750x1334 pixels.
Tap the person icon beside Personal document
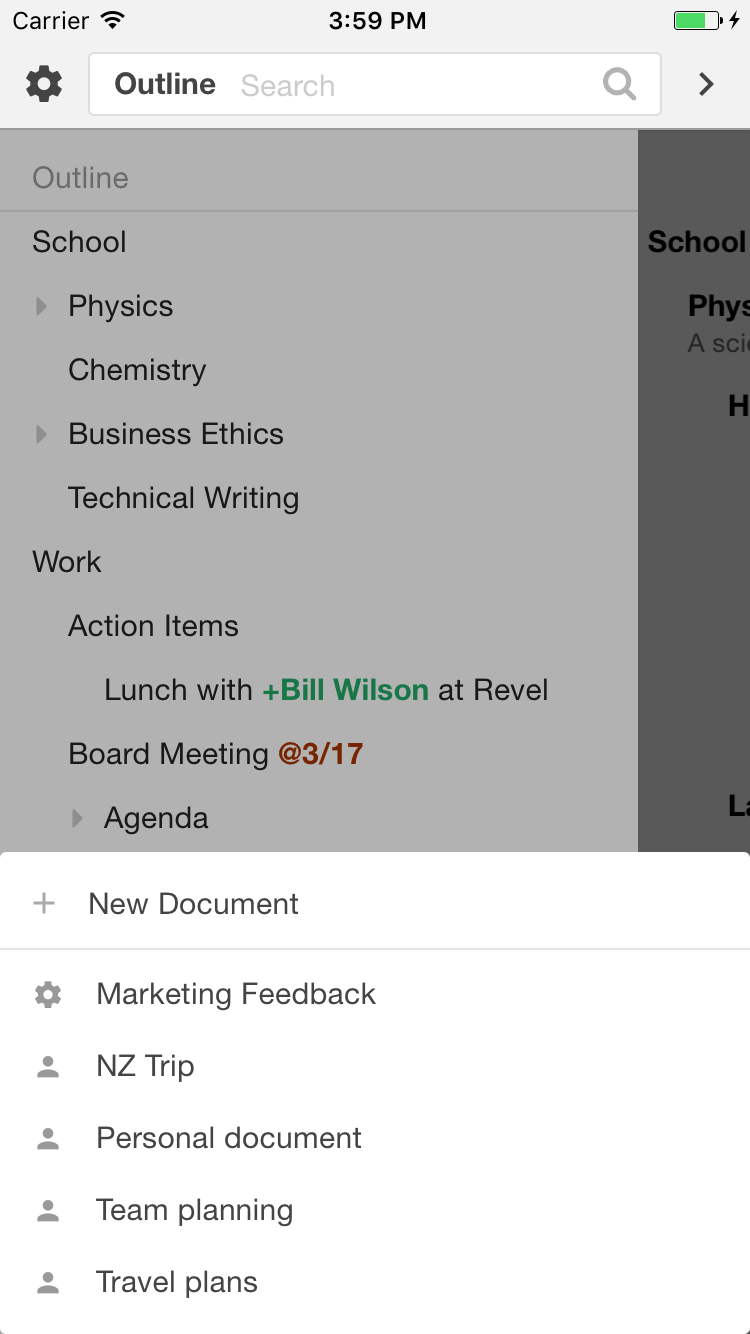pyautogui.click(x=48, y=1138)
